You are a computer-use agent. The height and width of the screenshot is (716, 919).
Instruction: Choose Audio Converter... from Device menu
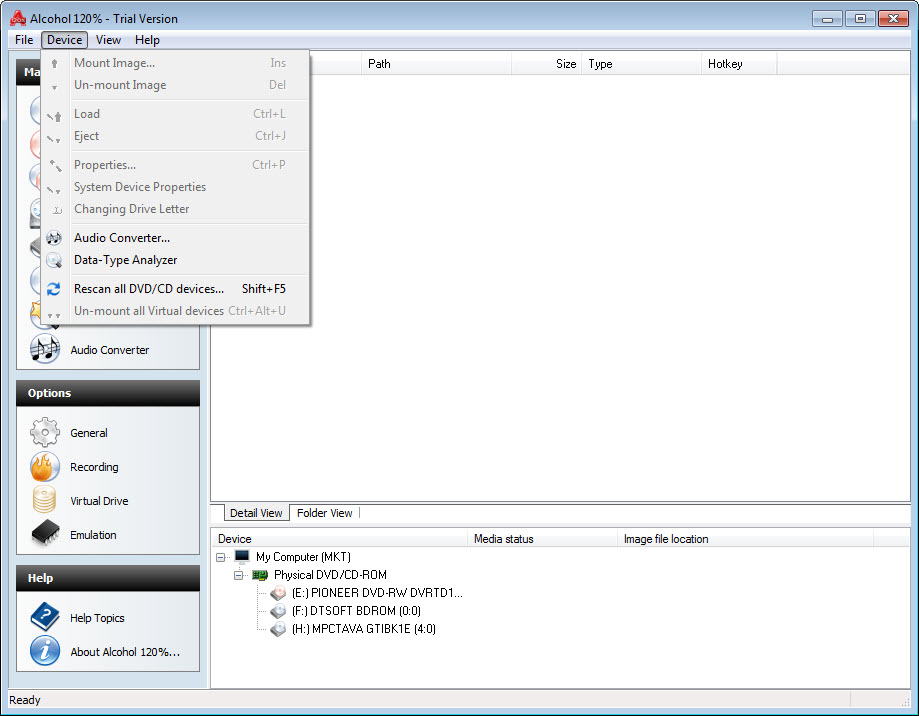[x=175, y=238]
